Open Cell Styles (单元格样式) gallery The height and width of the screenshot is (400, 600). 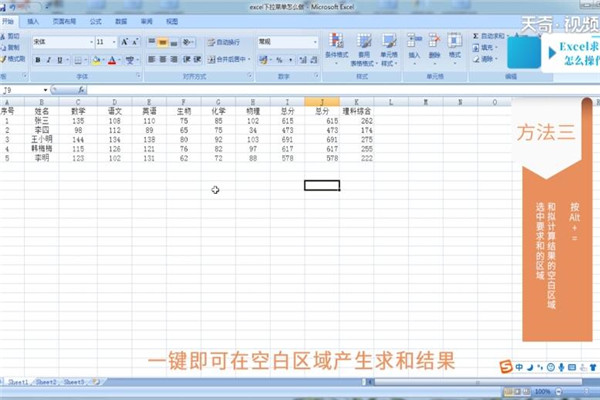pos(389,49)
